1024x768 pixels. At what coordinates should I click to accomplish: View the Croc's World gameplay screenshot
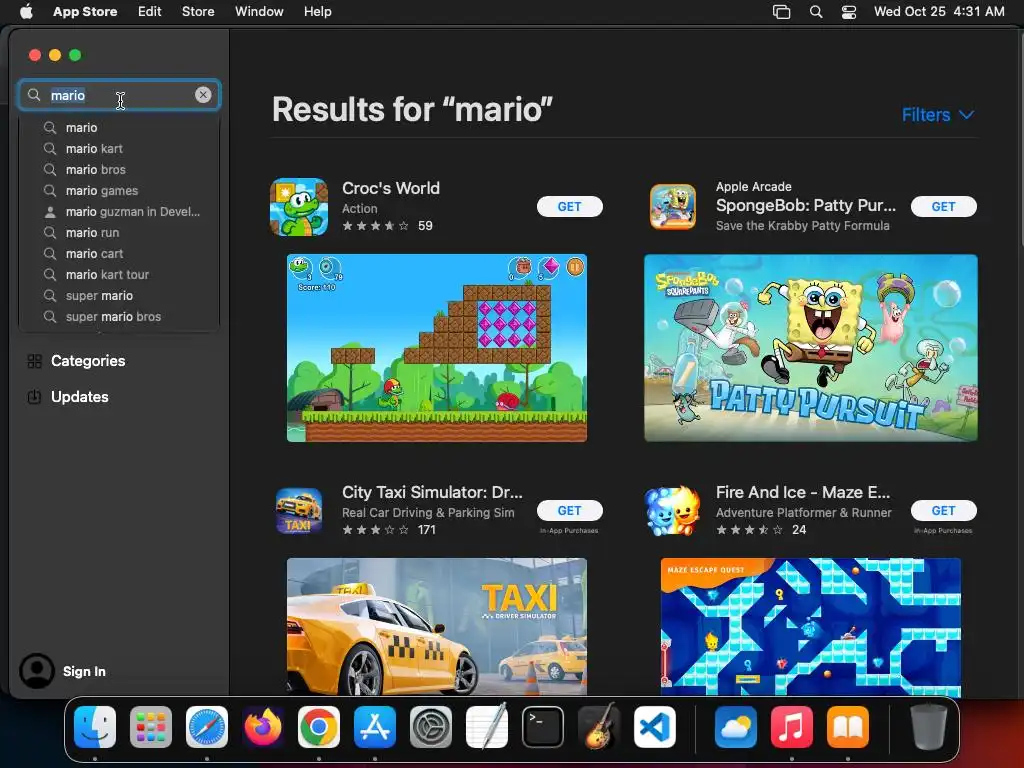pyautogui.click(x=436, y=348)
